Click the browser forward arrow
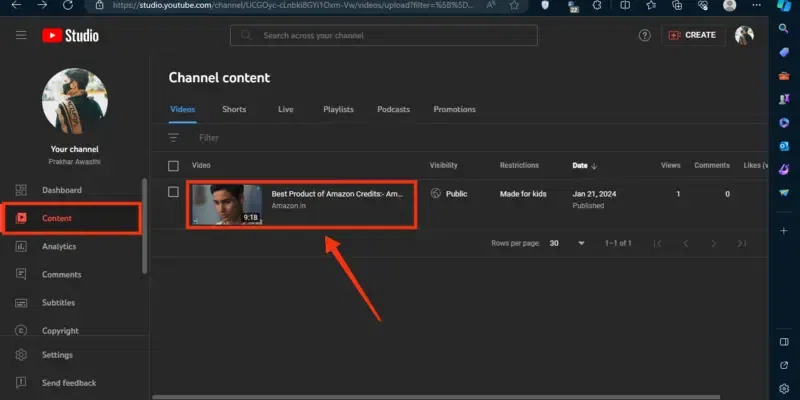This screenshot has width=800, height=400. point(42,5)
